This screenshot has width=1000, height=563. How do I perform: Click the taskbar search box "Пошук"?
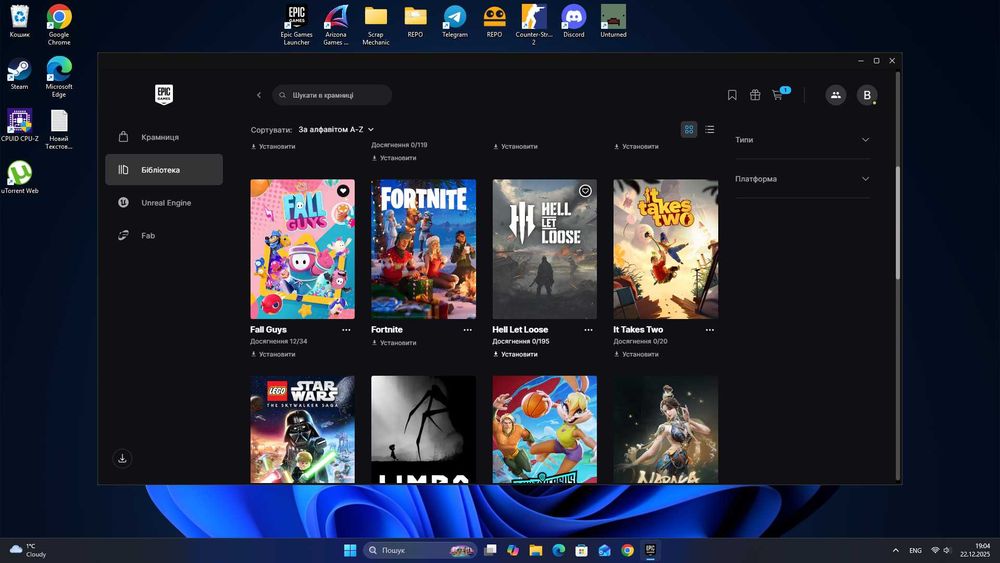coord(420,550)
